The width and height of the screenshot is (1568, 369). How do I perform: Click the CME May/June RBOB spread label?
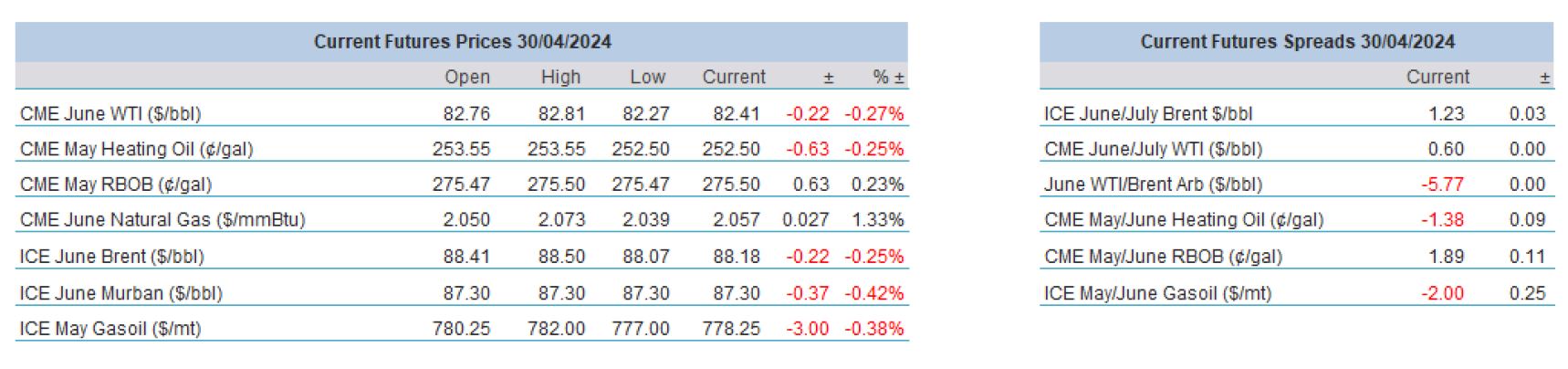click(x=1163, y=257)
